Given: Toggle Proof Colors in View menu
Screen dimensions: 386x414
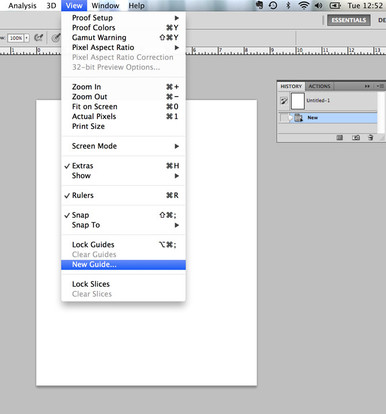Looking at the screenshot, I should click(123, 28).
